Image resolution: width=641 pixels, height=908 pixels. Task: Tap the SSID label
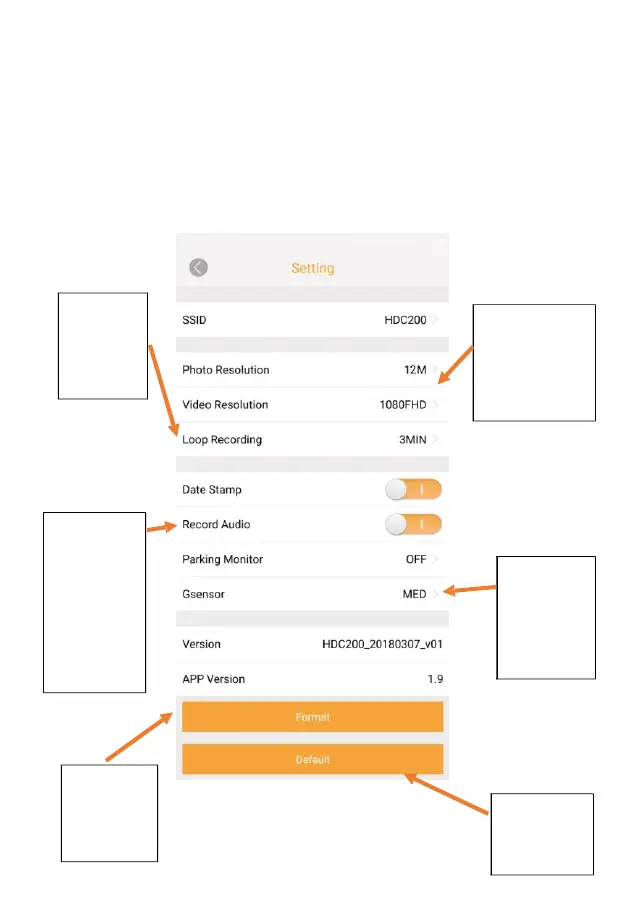pos(194,320)
